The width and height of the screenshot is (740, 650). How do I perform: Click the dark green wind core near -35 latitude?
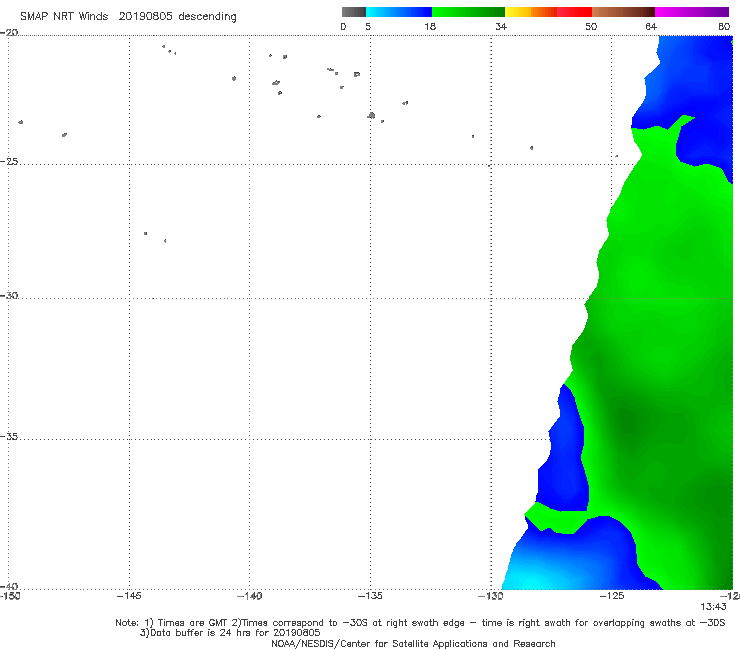point(628,422)
